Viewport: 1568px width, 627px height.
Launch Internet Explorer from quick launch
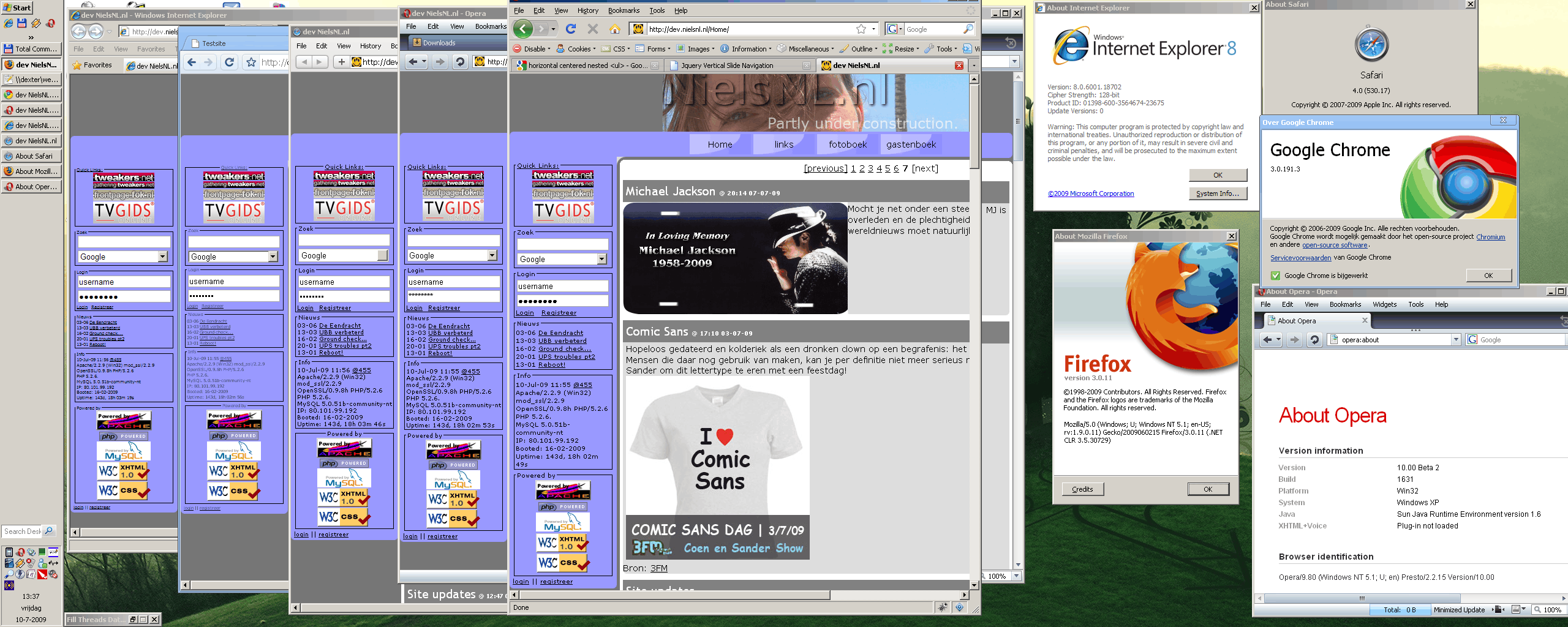click(9, 24)
